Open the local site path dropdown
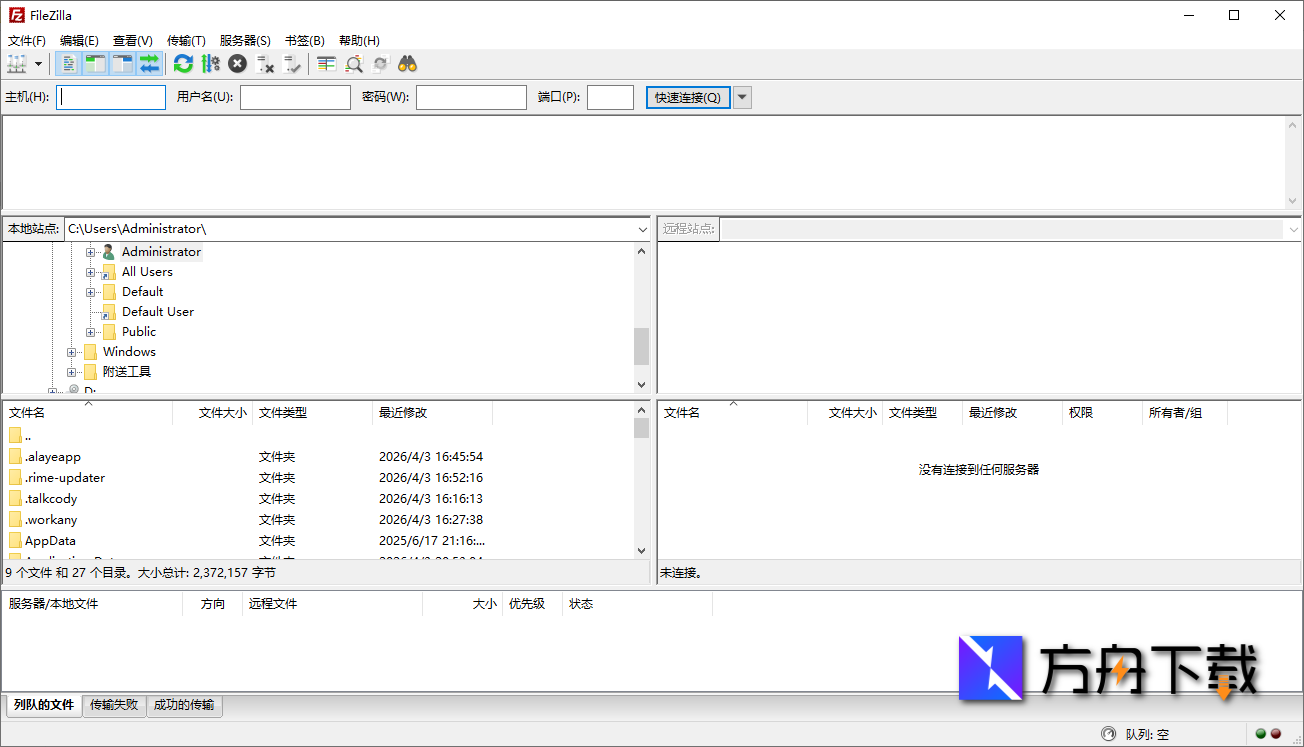Image resolution: width=1304 pixels, height=747 pixels. (x=642, y=229)
